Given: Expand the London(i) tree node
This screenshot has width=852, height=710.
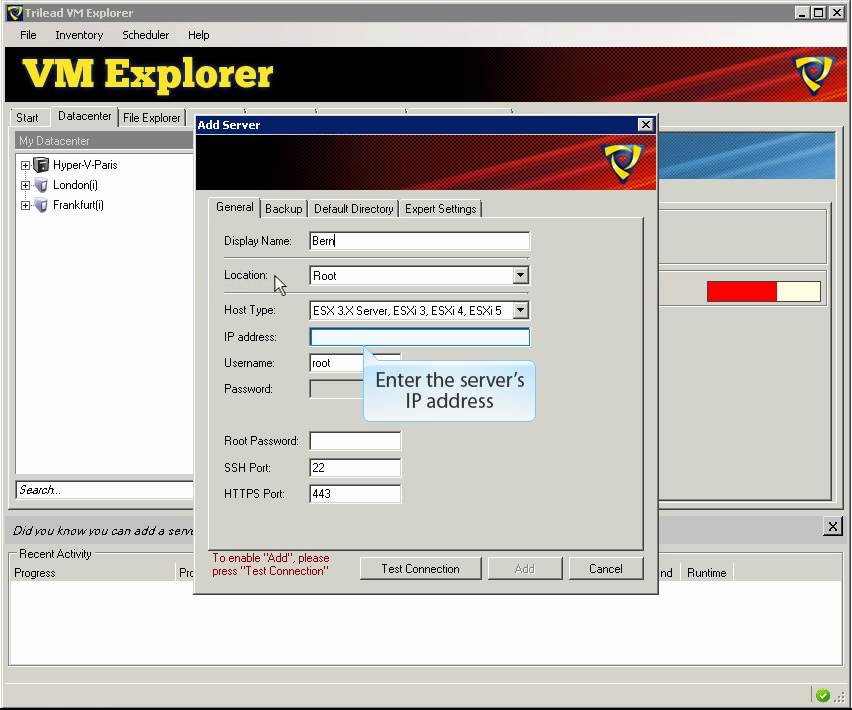Looking at the screenshot, I should [25, 185].
